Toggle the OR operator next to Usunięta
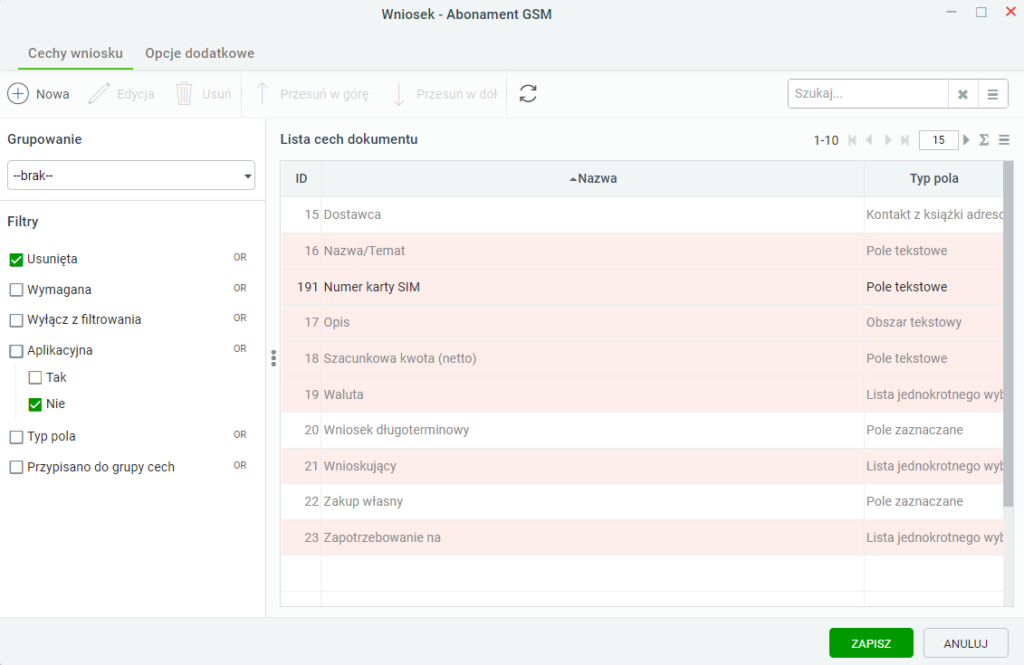 point(240,257)
